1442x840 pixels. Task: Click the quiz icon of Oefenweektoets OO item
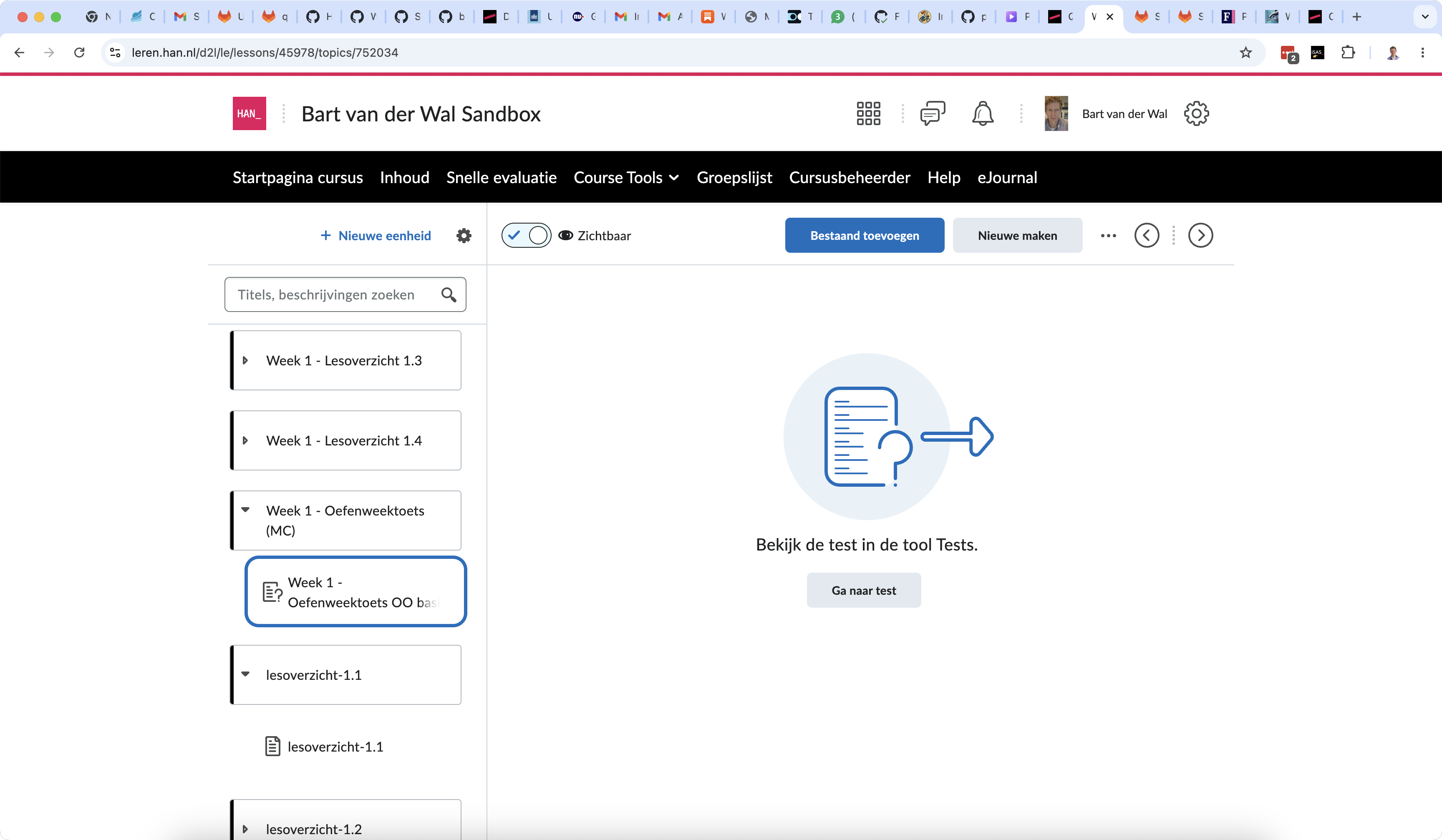point(272,592)
